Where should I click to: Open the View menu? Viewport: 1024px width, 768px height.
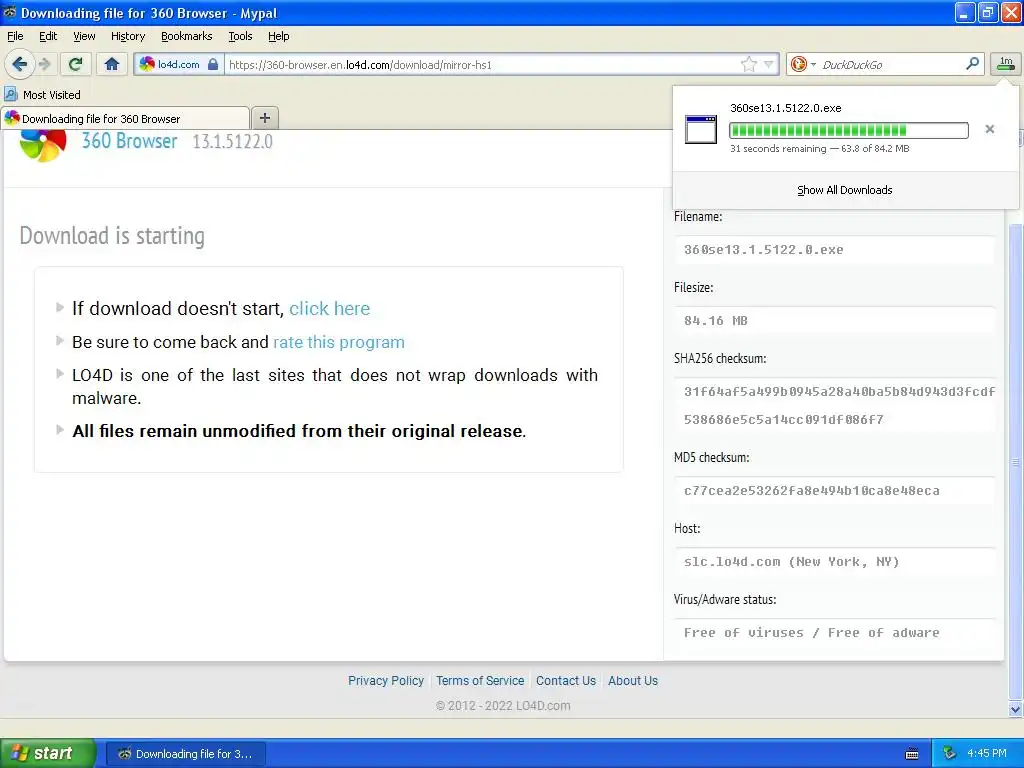84,36
